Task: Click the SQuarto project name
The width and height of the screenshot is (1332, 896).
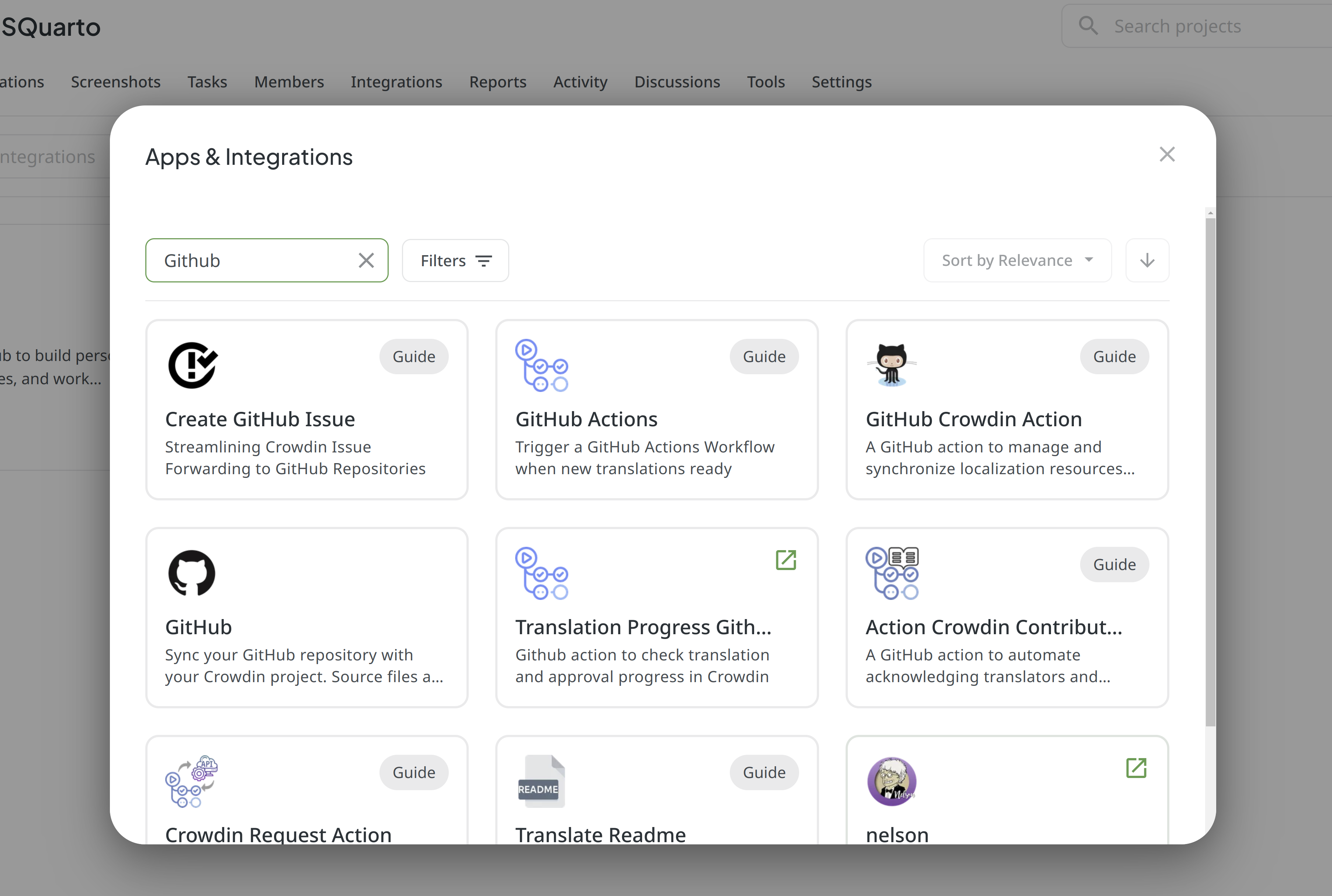Action: 50,27
